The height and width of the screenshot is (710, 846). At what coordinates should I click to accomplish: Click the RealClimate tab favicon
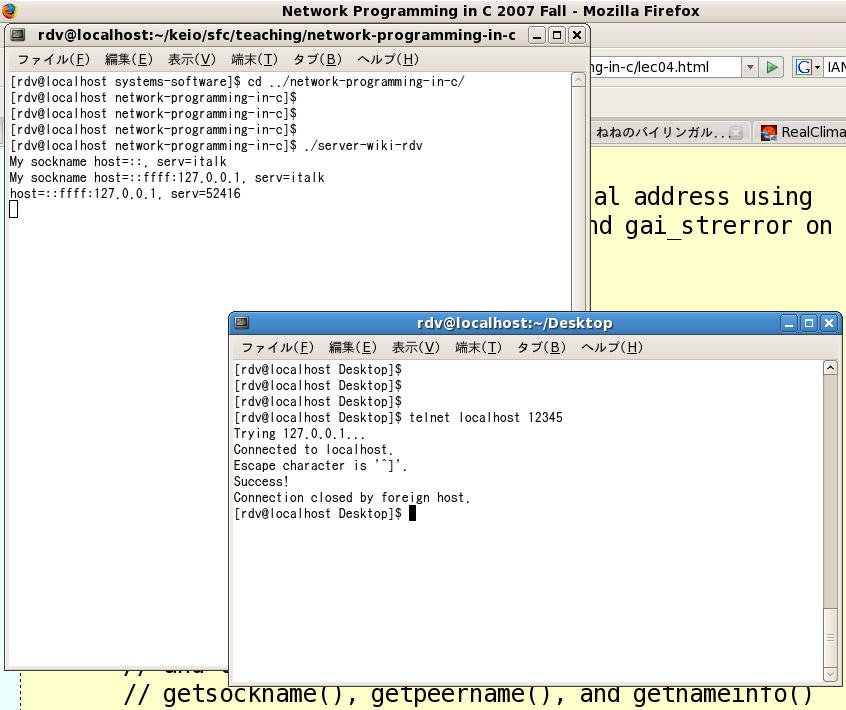coord(768,132)
